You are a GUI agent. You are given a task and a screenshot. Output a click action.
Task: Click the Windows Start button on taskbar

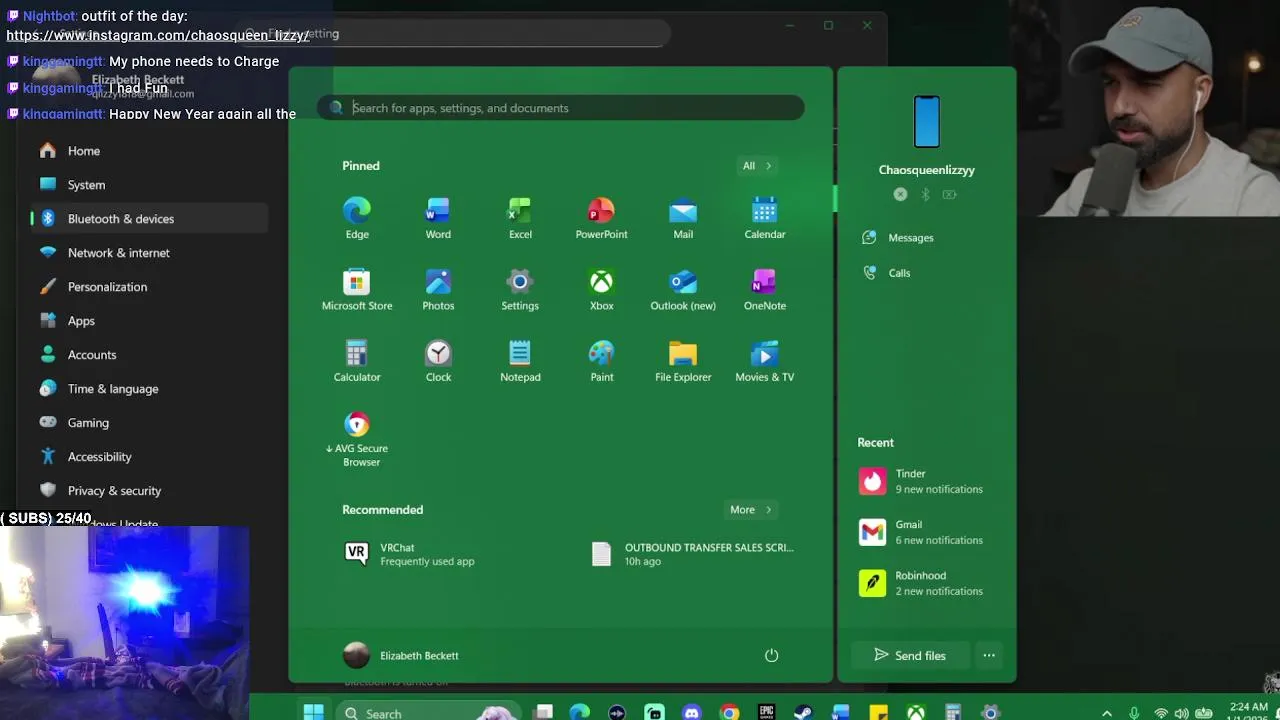point(313,712)
